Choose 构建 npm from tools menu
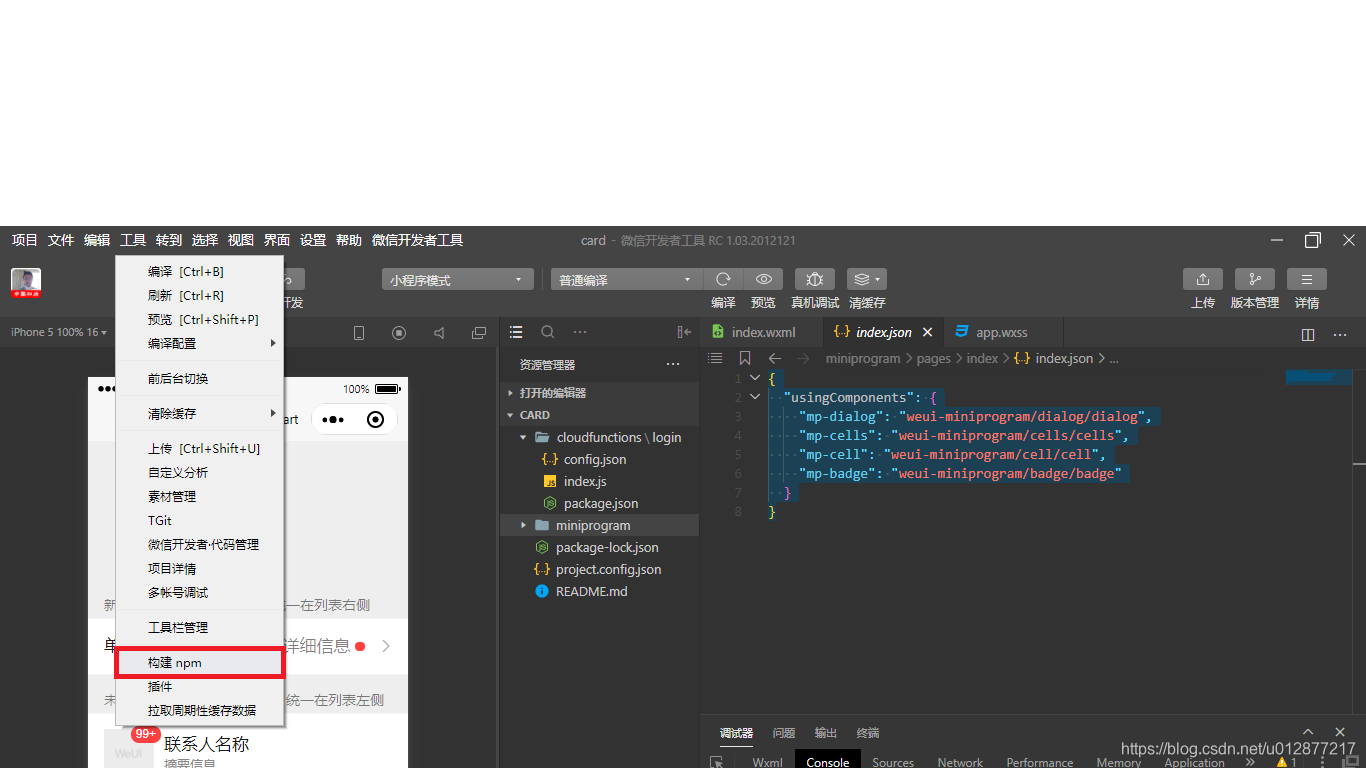The image size is (1366, 768). pyautogui.click(x=200, y=662)
